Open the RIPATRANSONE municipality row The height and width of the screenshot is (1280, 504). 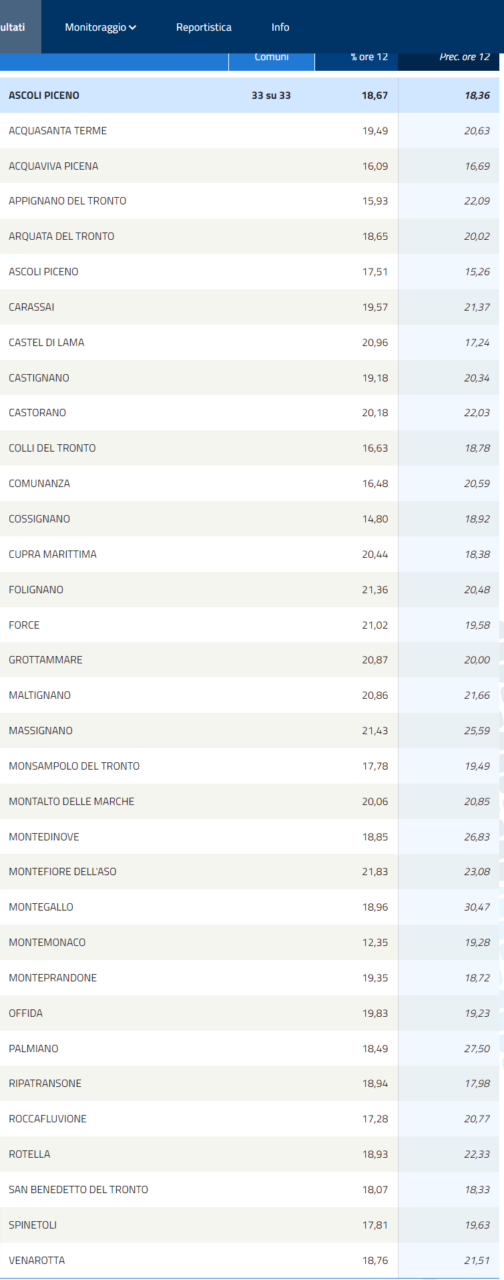point(252,1083)
